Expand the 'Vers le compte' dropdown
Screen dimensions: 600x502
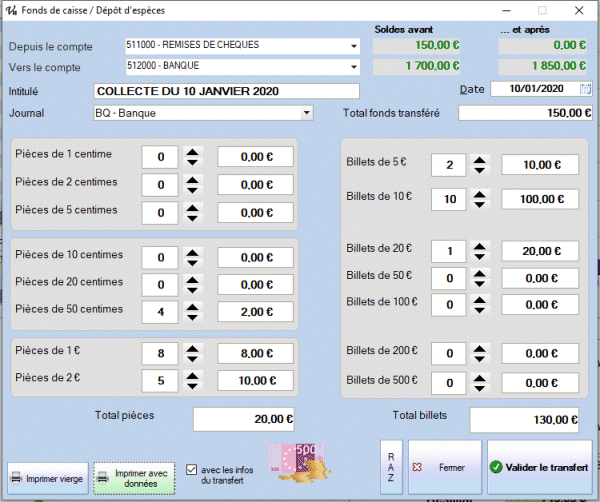(354, 67)
